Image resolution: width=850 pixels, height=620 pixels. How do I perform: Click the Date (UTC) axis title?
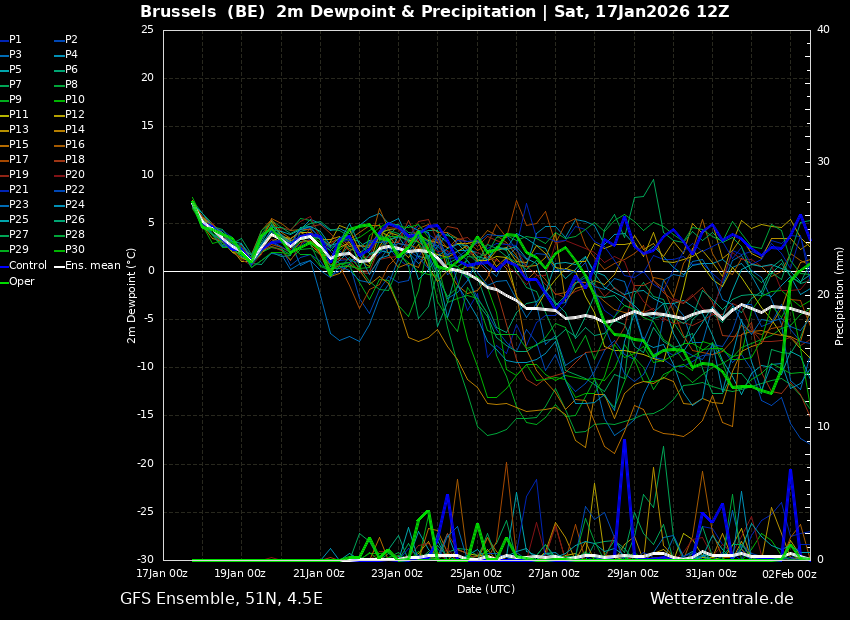(x=486, y=589)
